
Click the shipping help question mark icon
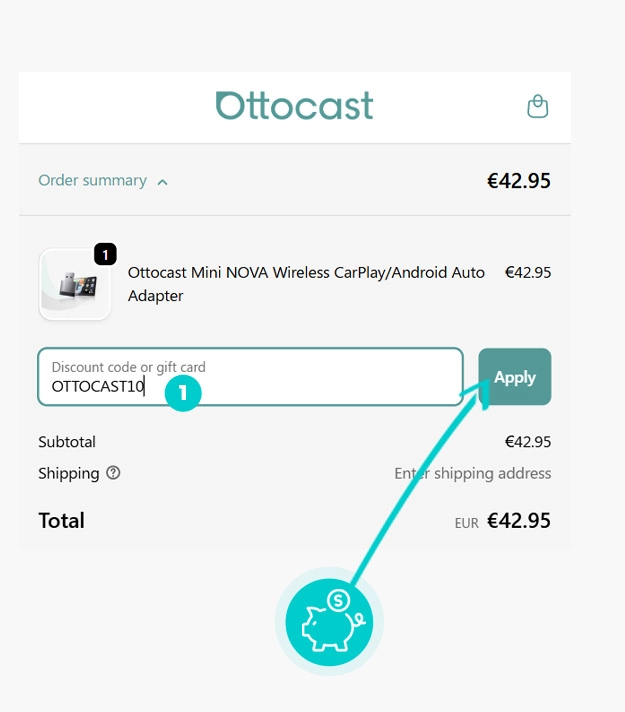113,473
